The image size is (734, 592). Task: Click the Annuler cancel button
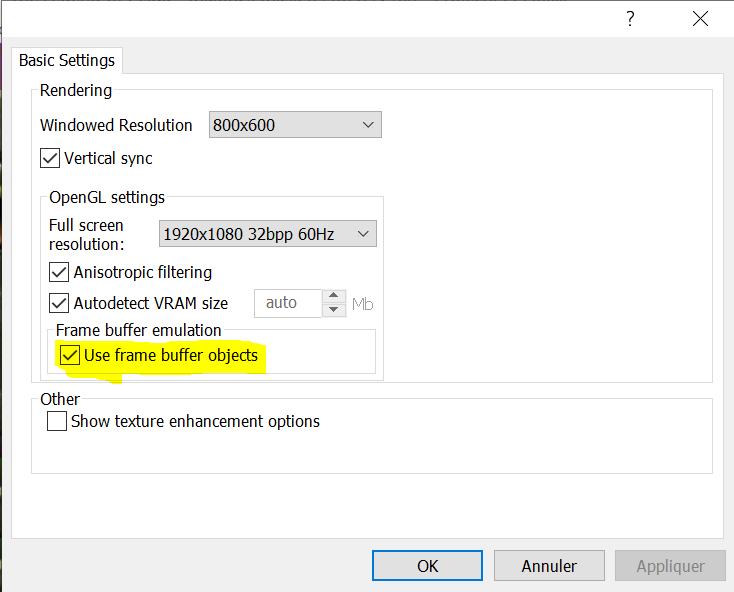point(549,566)
